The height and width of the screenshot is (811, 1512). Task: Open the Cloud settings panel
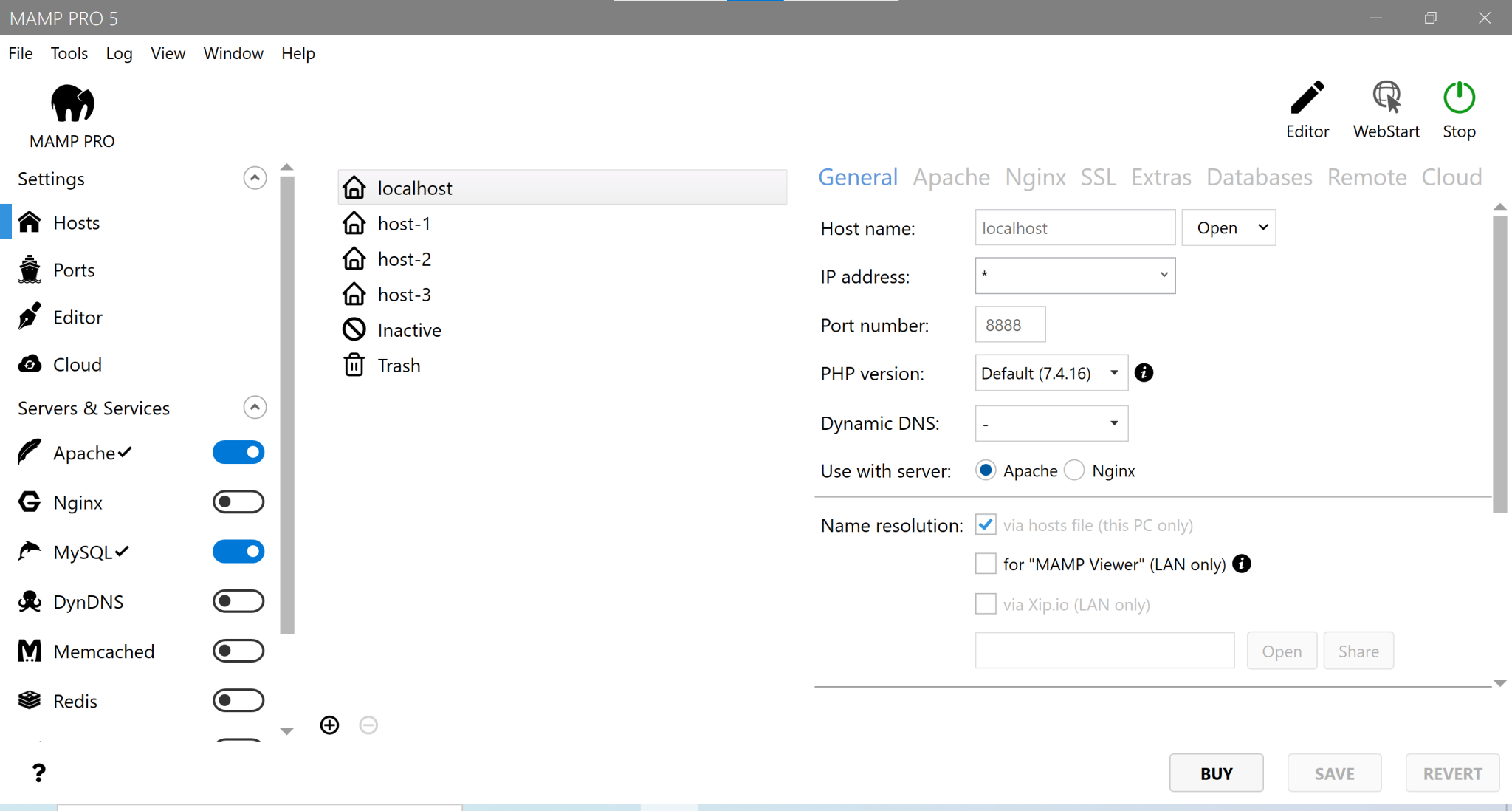(76, 364)
